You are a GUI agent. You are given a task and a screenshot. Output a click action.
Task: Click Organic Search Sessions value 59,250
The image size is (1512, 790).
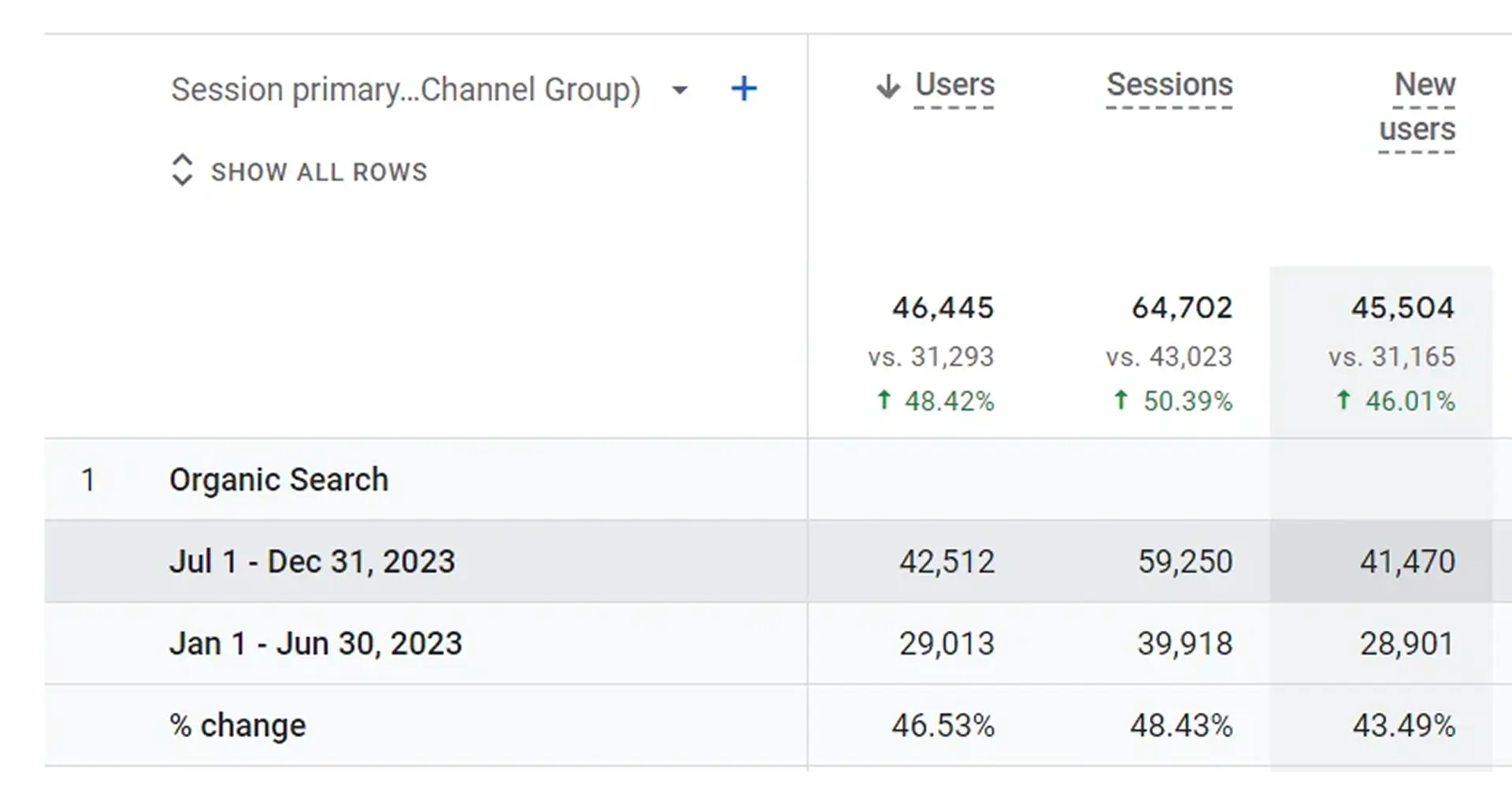[1184, 562]
